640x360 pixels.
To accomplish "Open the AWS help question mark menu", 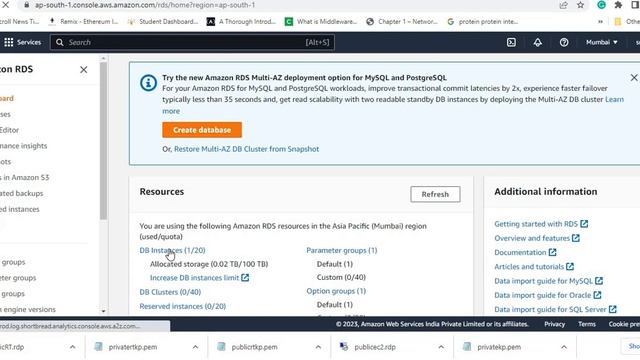I will (x=564, y=42).
